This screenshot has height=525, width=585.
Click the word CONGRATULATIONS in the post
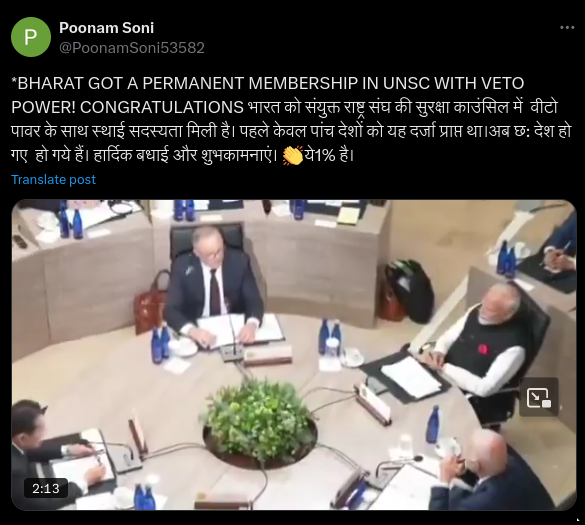162,107
